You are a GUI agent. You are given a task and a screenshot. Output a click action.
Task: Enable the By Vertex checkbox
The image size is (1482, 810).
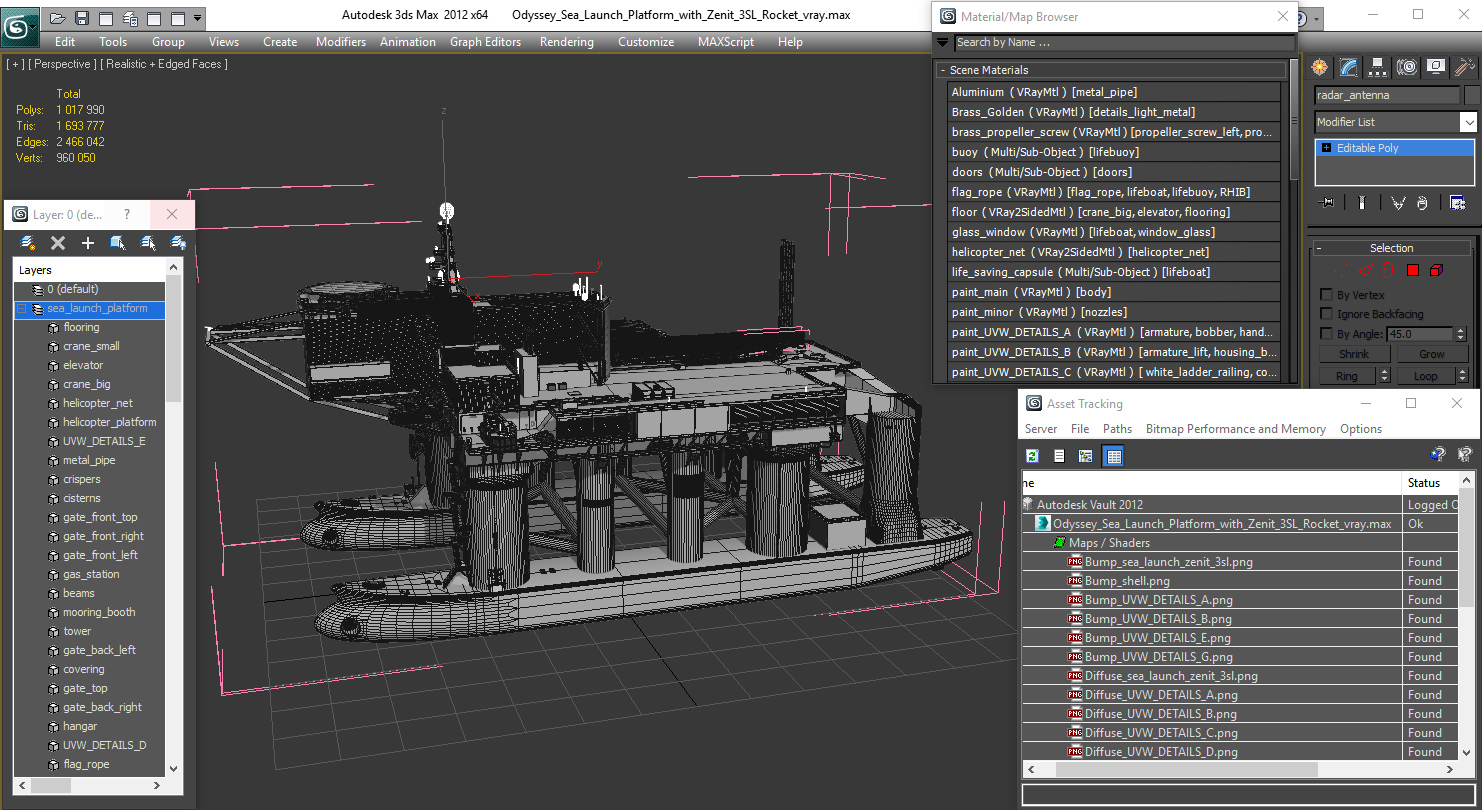click(x=1327, y=295)
